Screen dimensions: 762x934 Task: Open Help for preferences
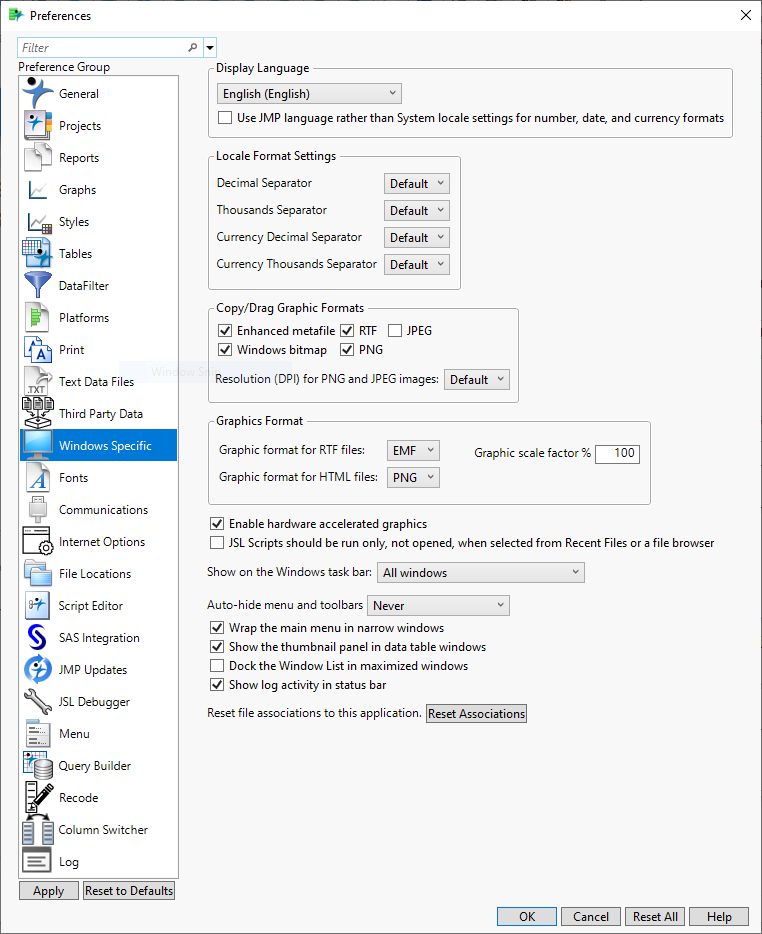(x=719, y=916)
